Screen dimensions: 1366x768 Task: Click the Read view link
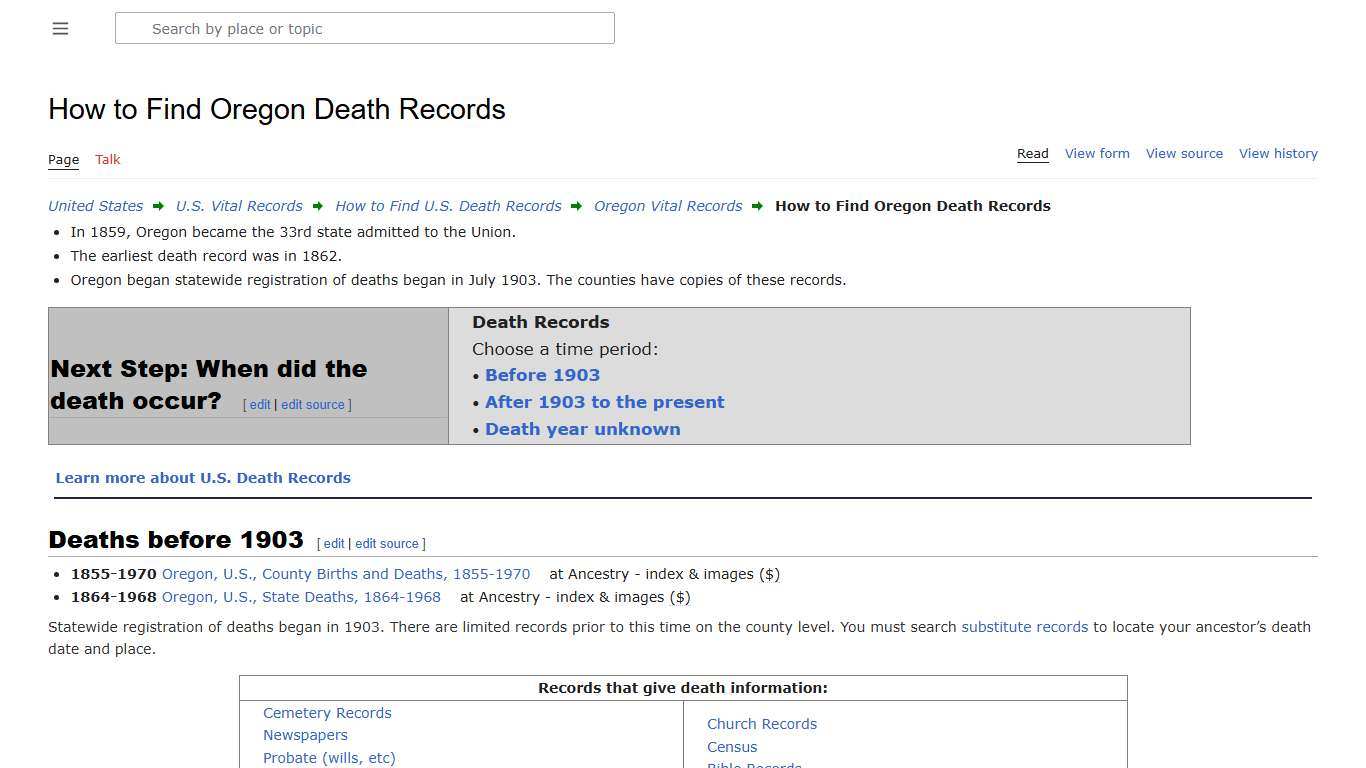click(x=1032, y=153)
